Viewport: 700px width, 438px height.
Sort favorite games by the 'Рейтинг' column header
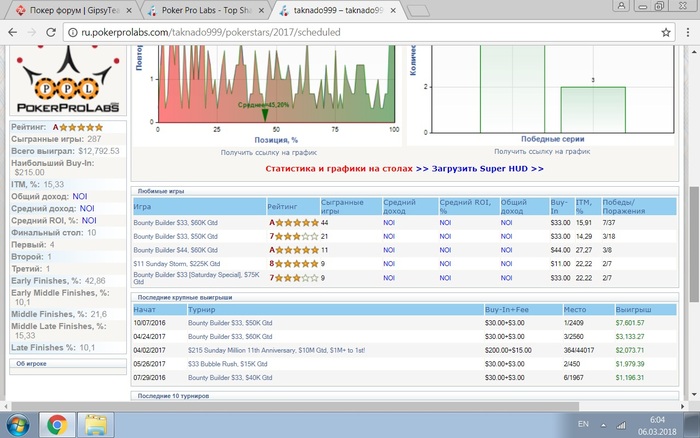282,207
